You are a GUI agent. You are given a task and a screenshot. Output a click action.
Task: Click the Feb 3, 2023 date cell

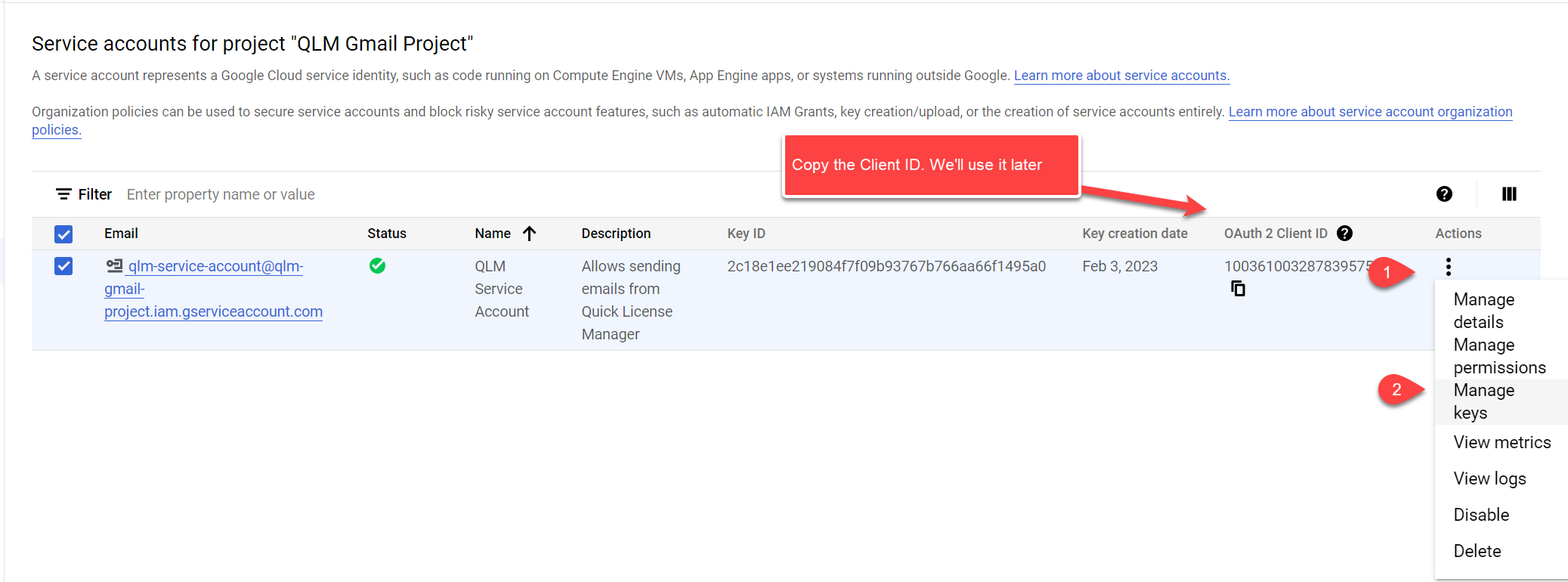click(1120, 266)
